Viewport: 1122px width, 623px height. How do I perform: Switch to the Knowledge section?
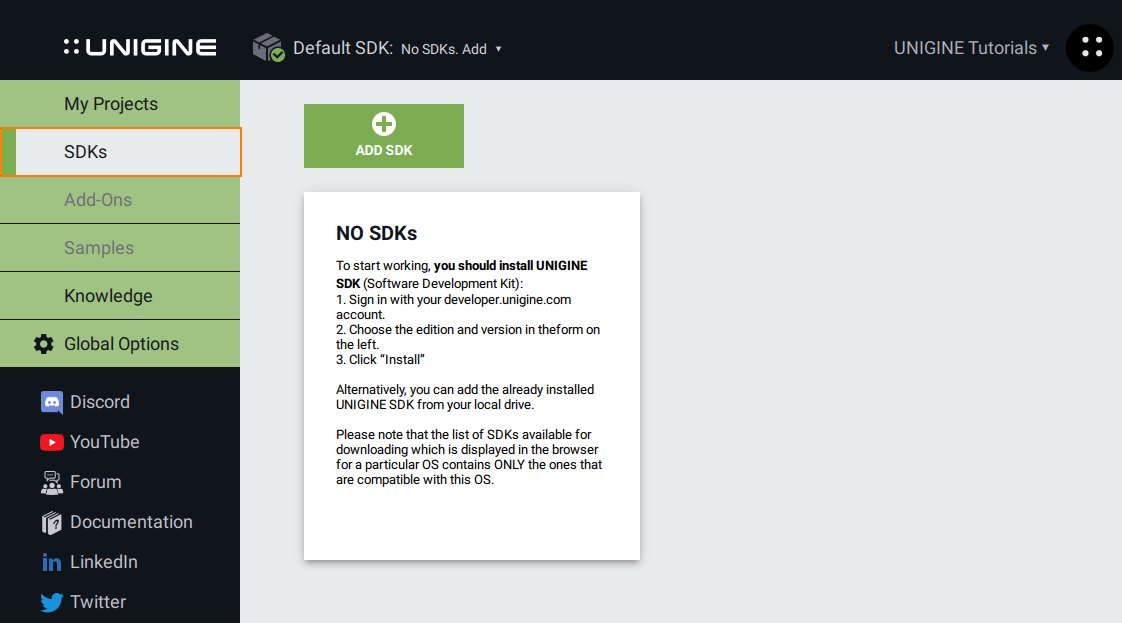click(108, 296)
